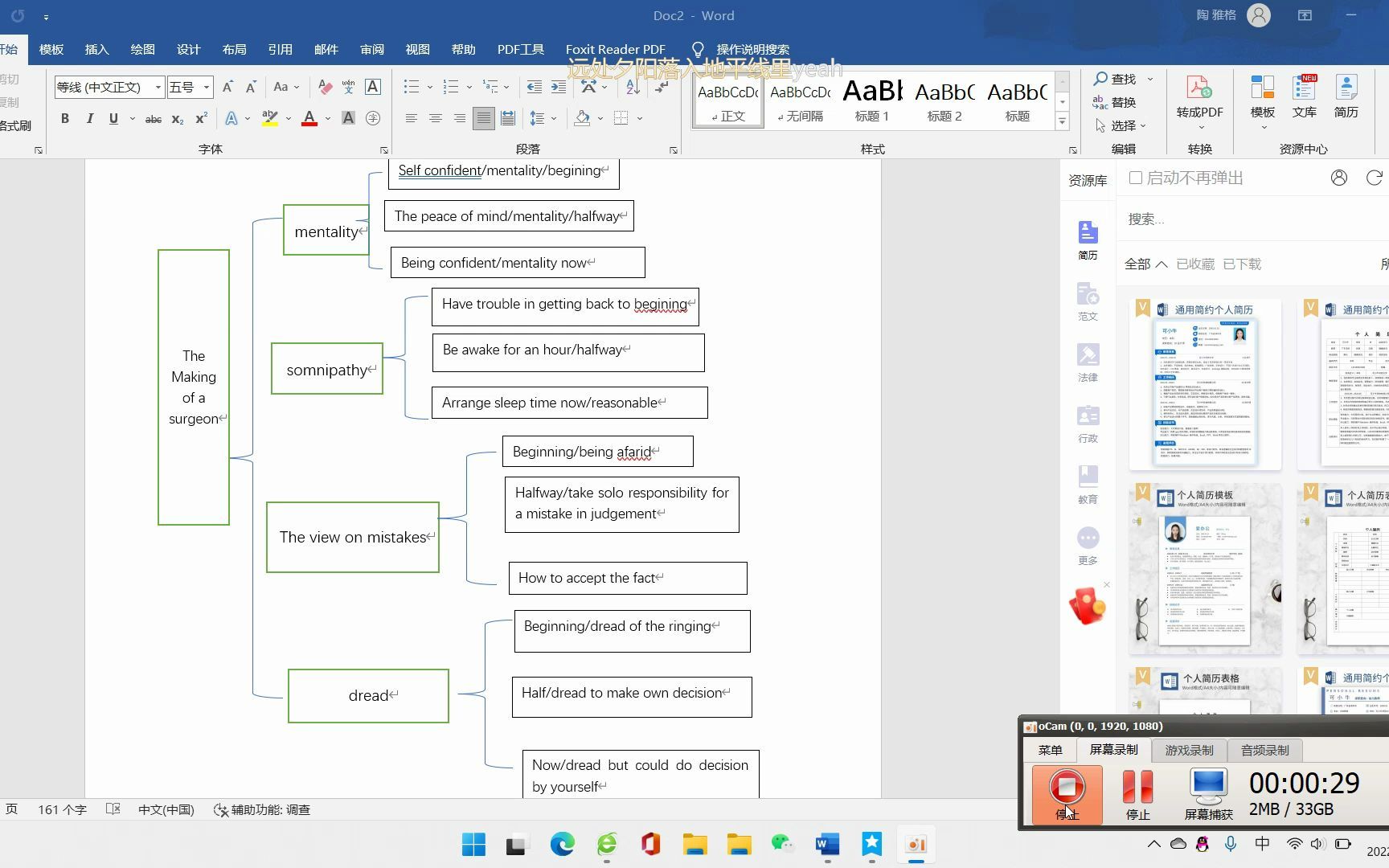Expand the styles gallery more button
Viewport: 1389px width, 868px height.
point(1063,121)
